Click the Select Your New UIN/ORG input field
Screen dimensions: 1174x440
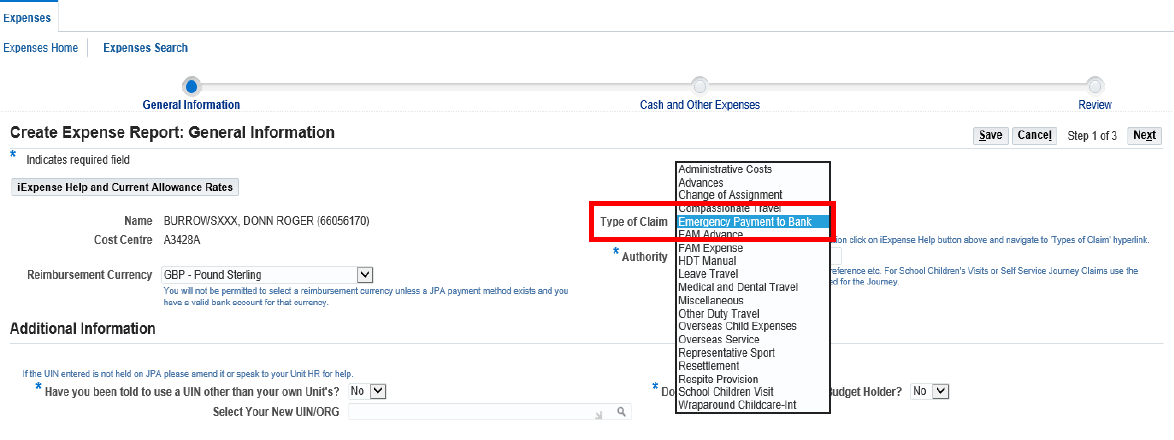pos(480,412)
